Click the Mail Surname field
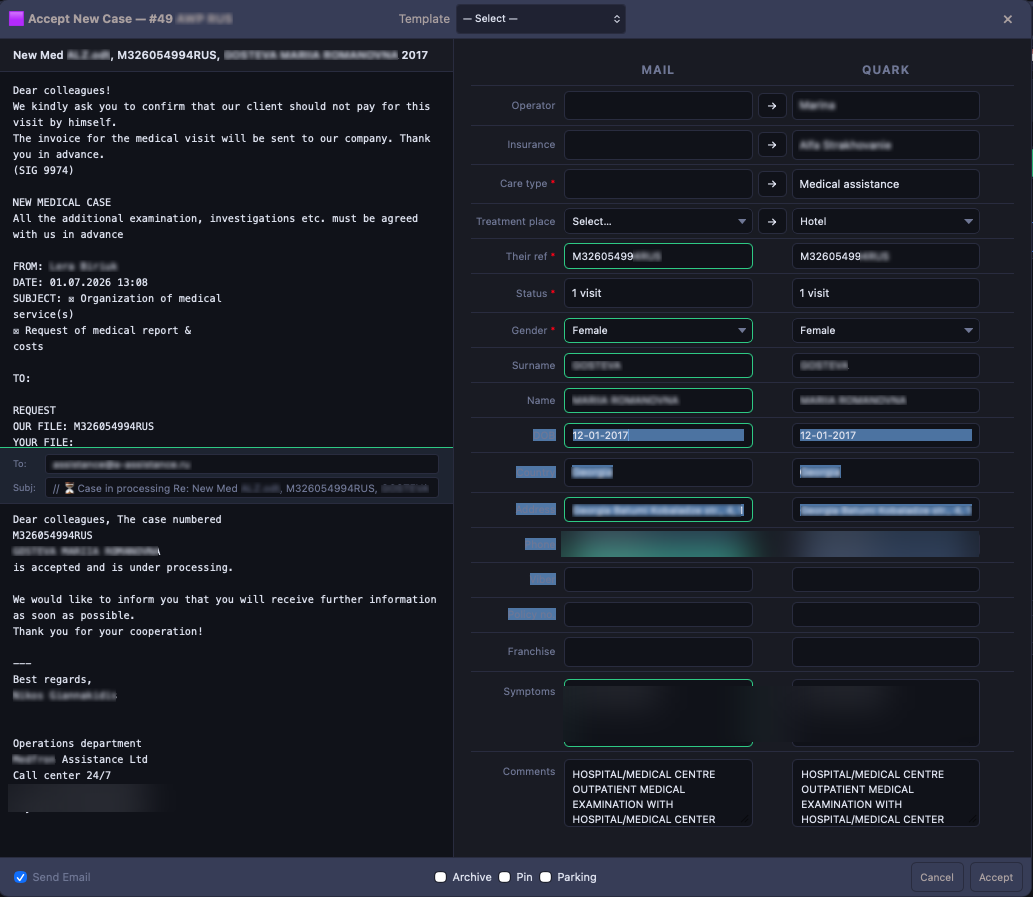This screenshot has height=897, width=1033. click(x=658, y=366)
